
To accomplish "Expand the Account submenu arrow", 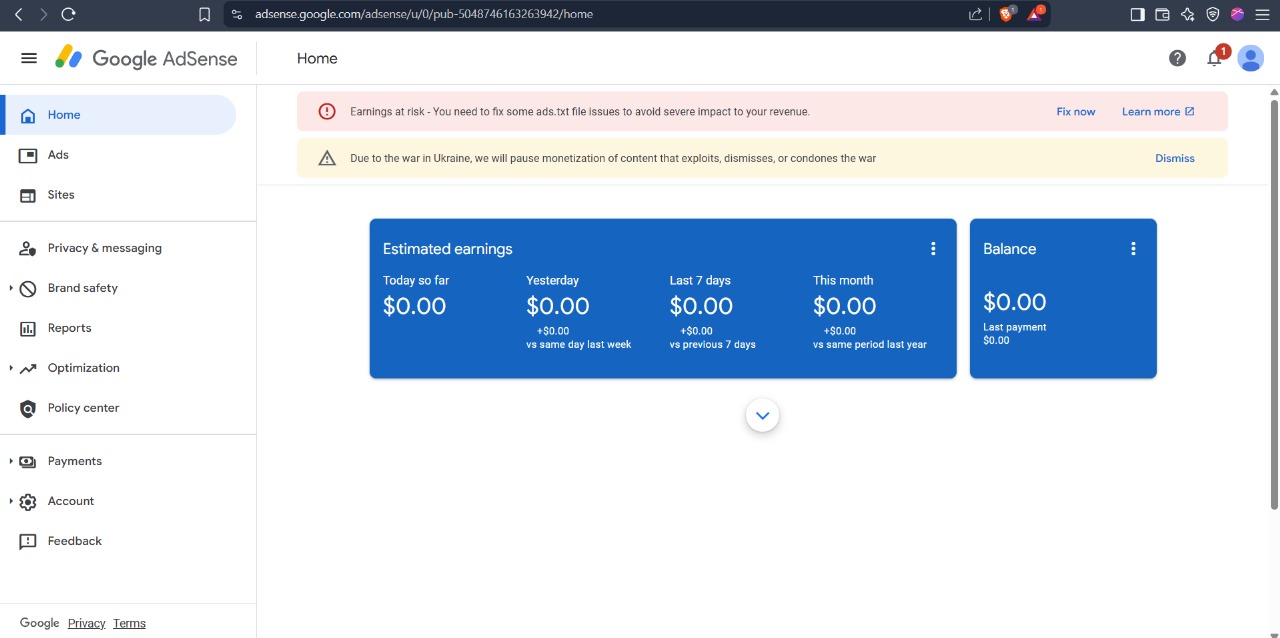I will [11, 501].
